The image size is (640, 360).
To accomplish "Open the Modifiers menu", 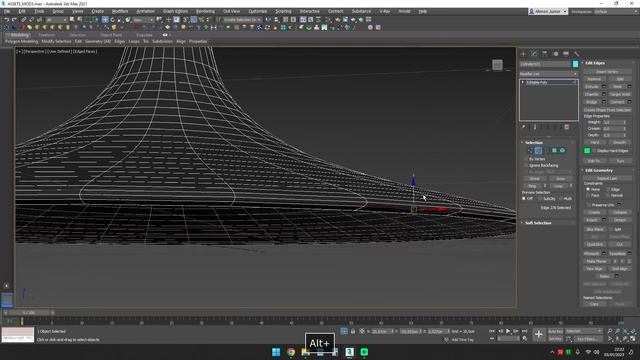I will pos(120,11).
